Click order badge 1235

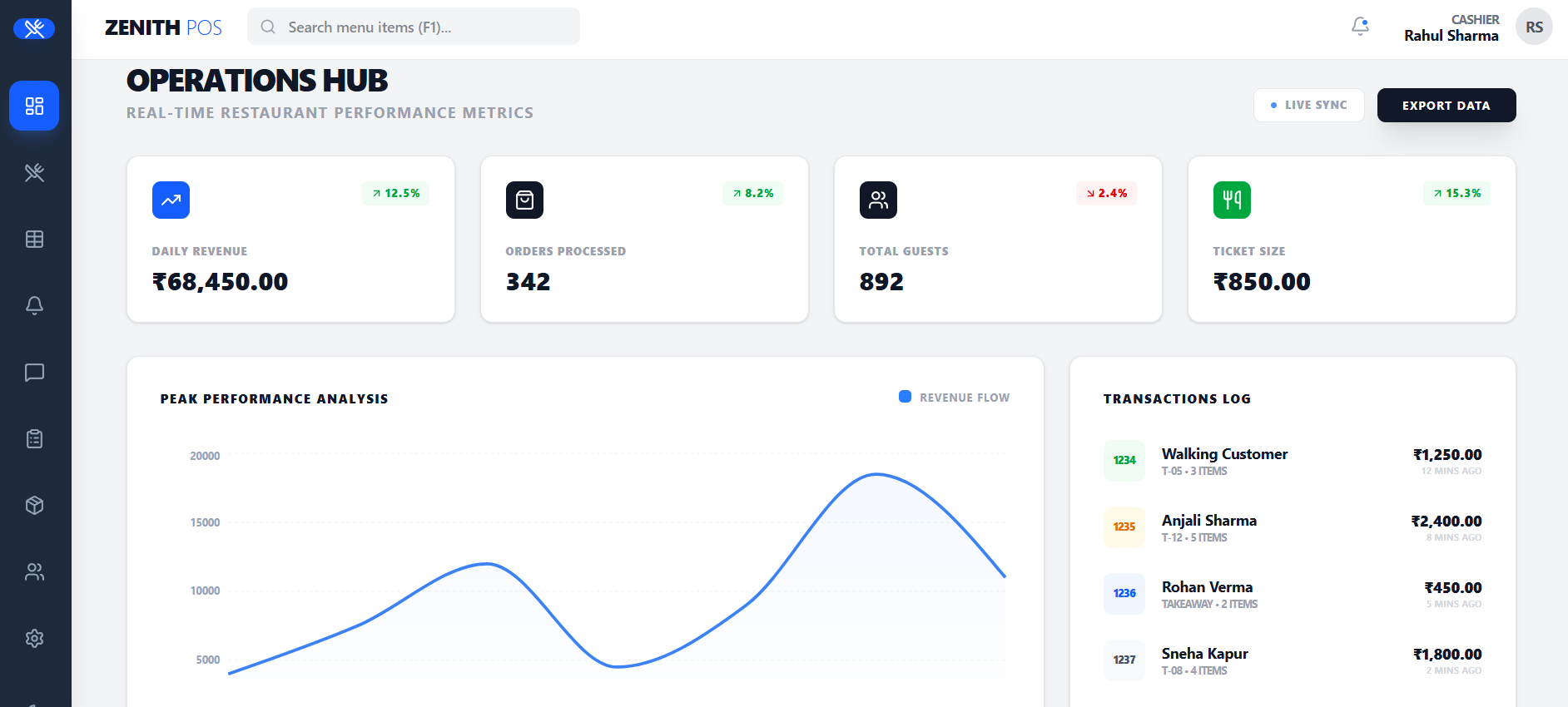1124,527
